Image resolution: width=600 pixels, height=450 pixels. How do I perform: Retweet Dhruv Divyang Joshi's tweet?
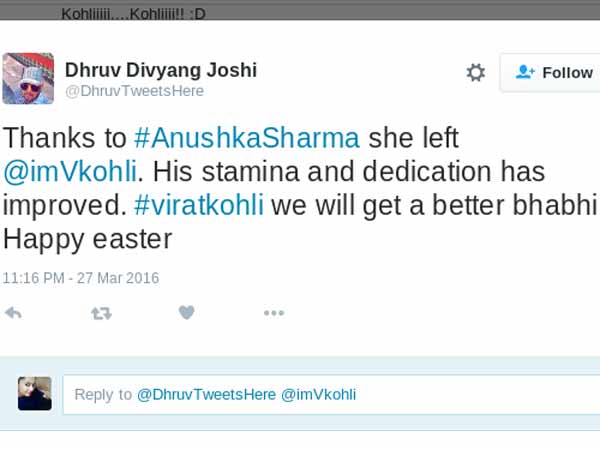tap(101, 313)
